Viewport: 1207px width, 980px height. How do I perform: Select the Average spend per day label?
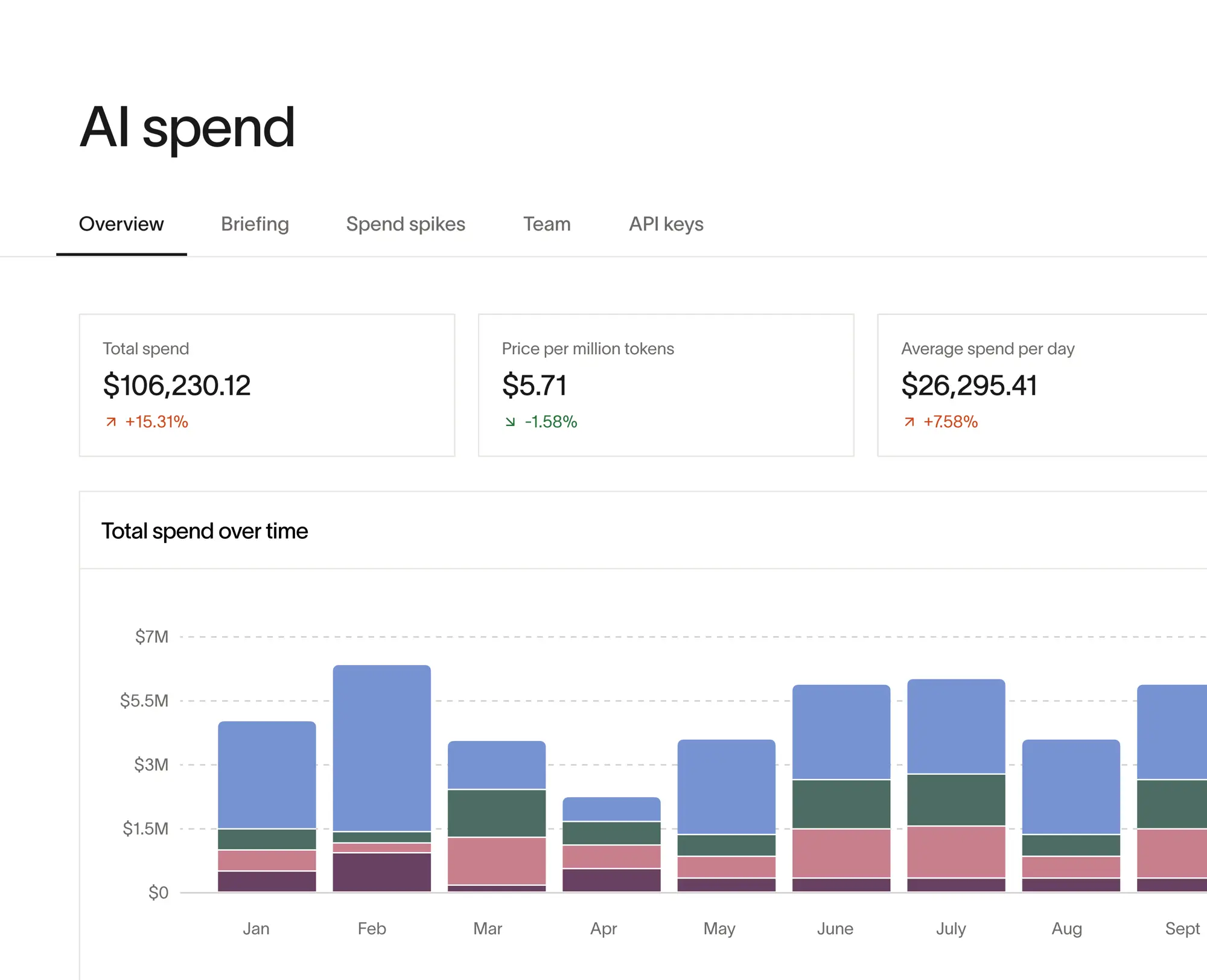(x=988, y=349)
